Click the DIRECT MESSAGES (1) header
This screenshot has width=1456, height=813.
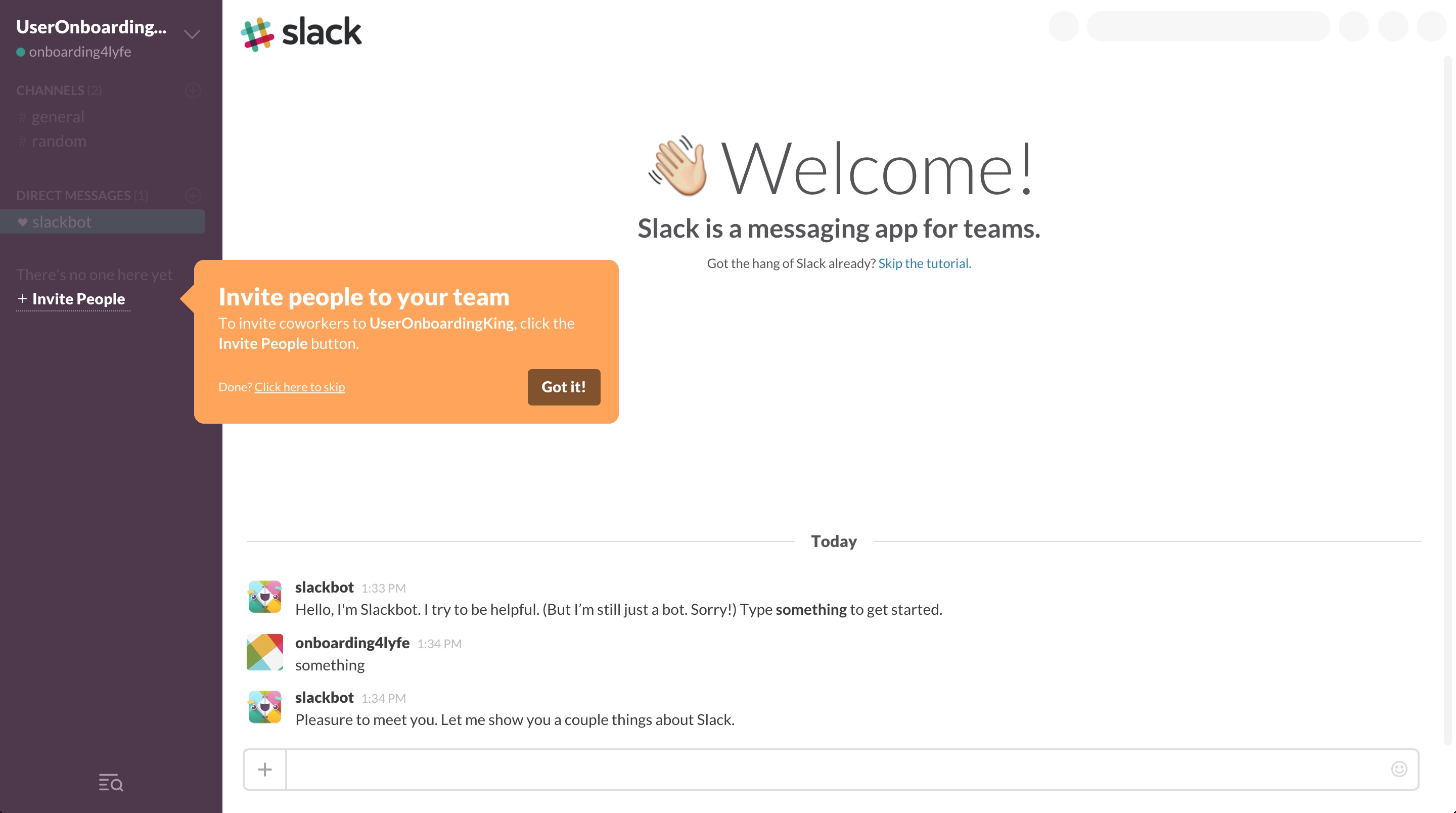pos(82,196)
